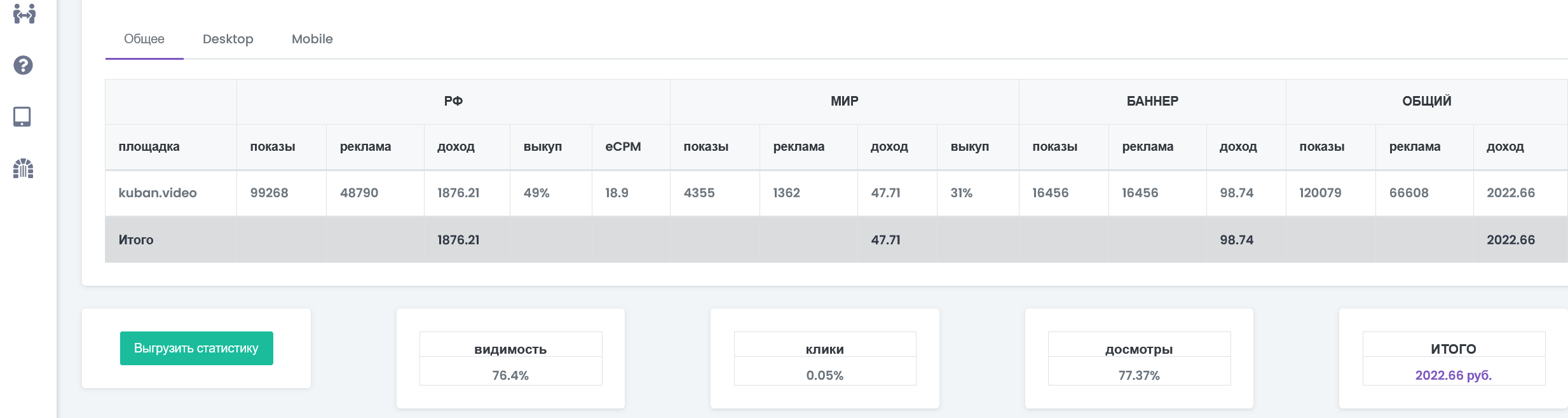The height and width of the screenshot is (418, 1568).
Task: Click the kuban.video site name
Action: point(158,193)
